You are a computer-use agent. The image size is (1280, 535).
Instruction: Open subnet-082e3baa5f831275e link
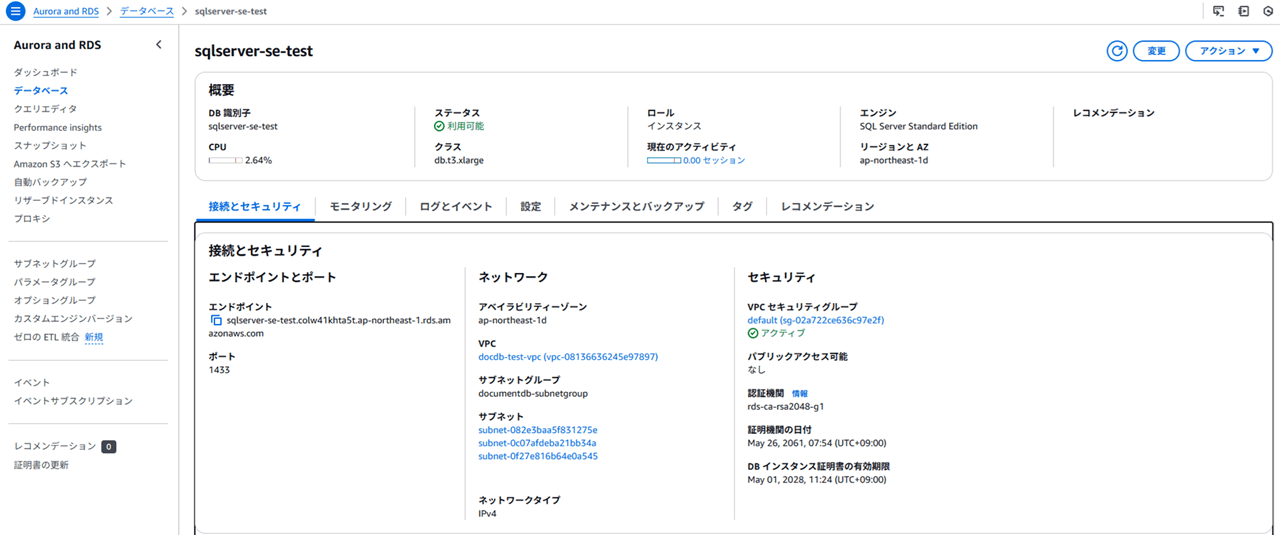tap(538, 430)
